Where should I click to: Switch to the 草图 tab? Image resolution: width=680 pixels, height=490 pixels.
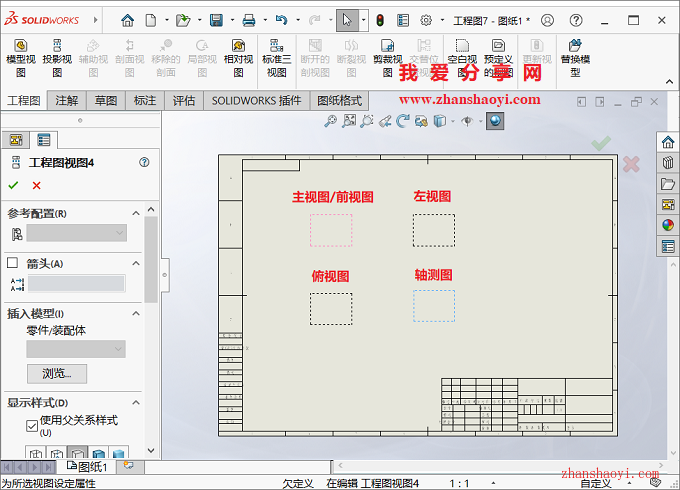coord(106,101)
